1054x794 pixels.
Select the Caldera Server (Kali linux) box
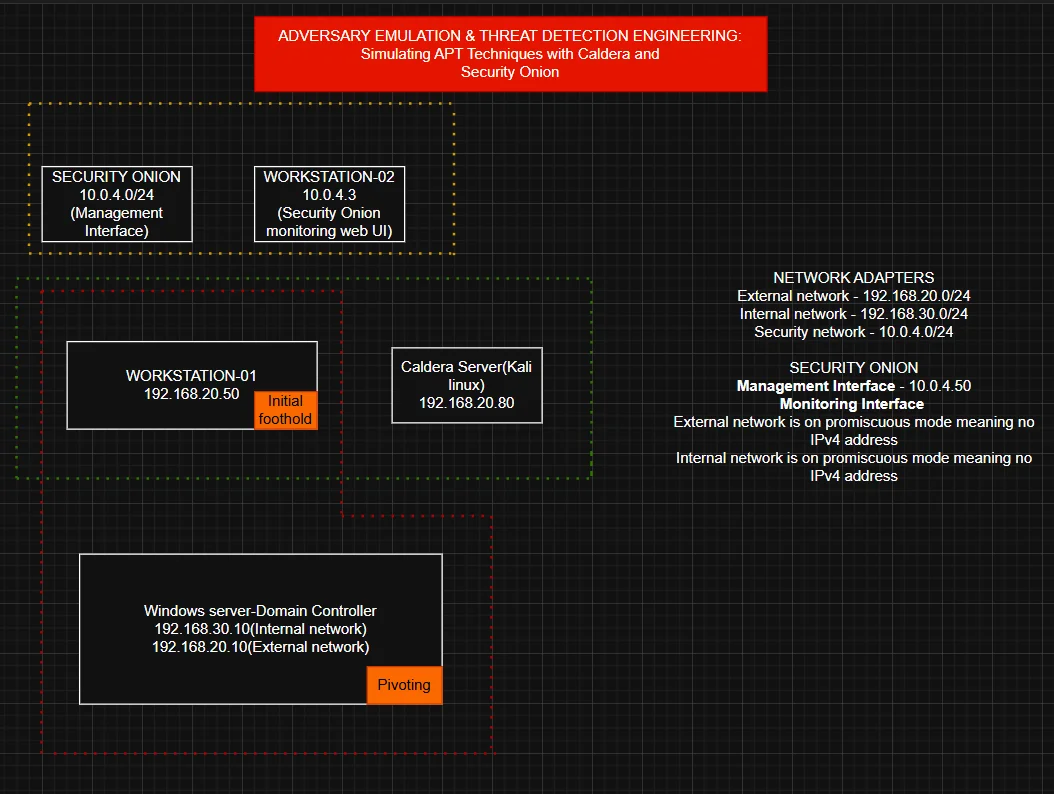466,385
